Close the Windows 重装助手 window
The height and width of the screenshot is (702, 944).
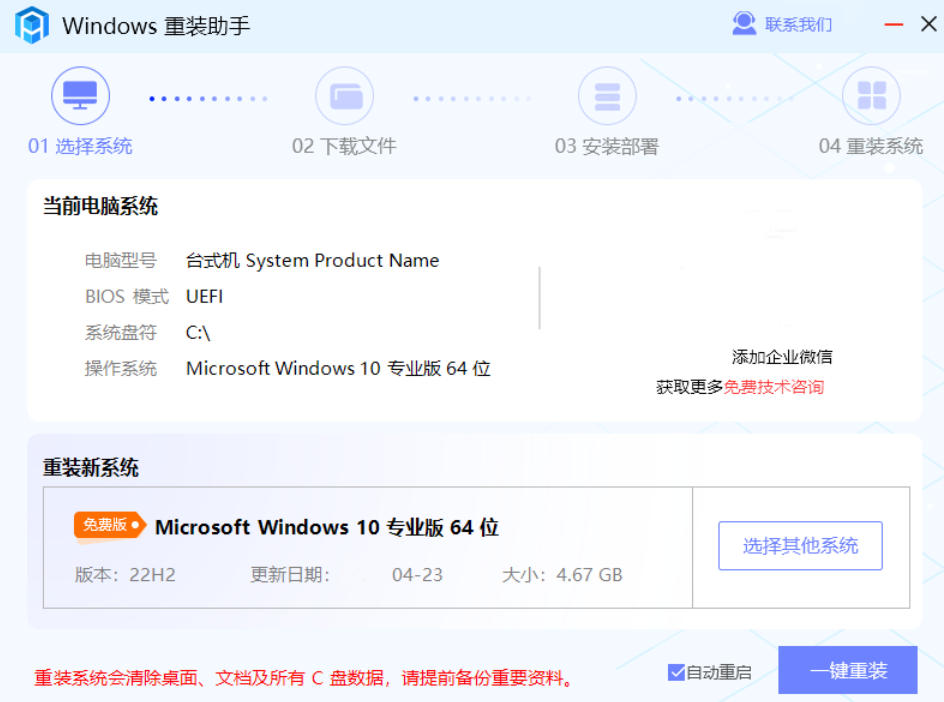click(928, 24)
